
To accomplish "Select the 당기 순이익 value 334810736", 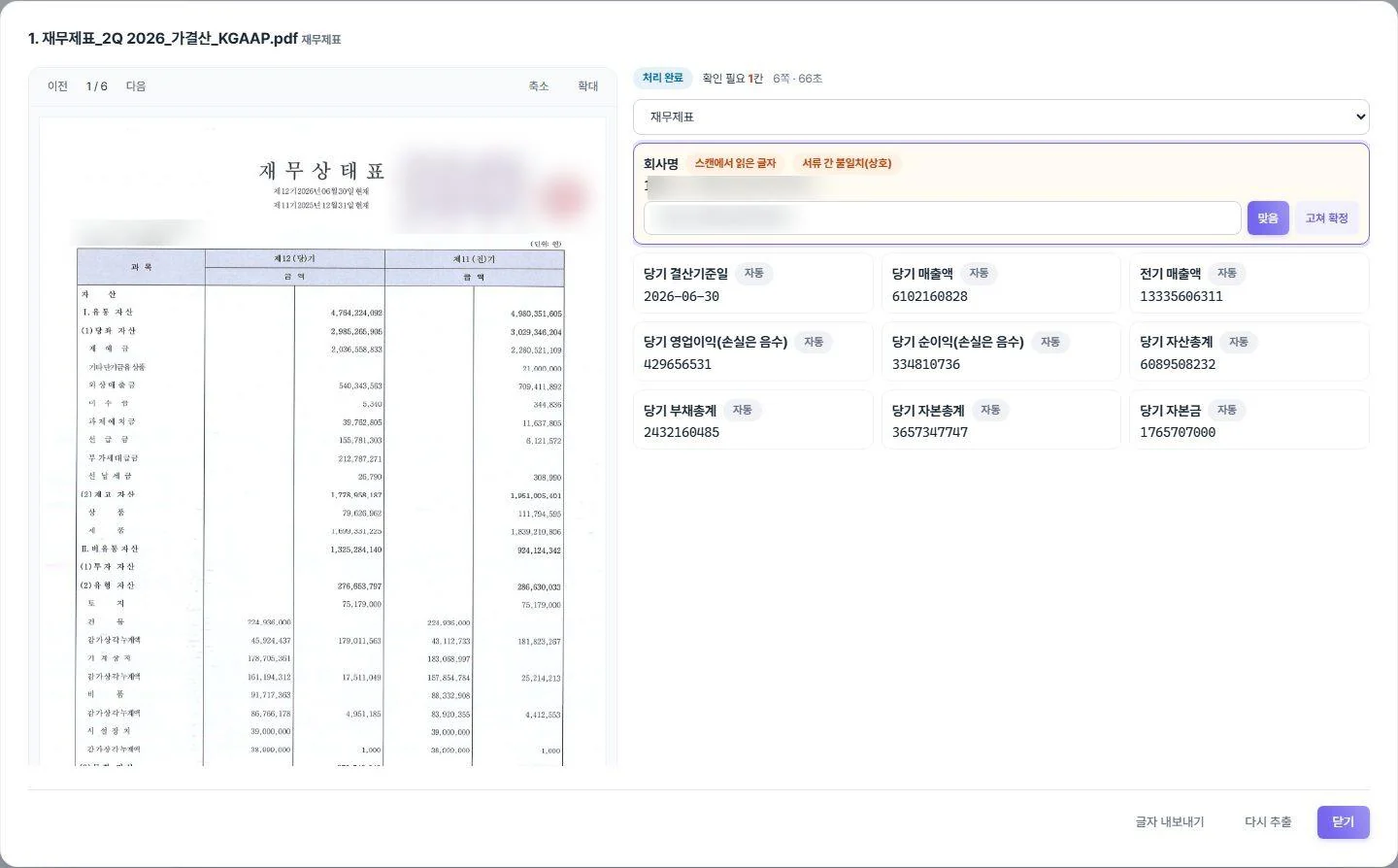I will pyautogui.click(x=926, y=364).
